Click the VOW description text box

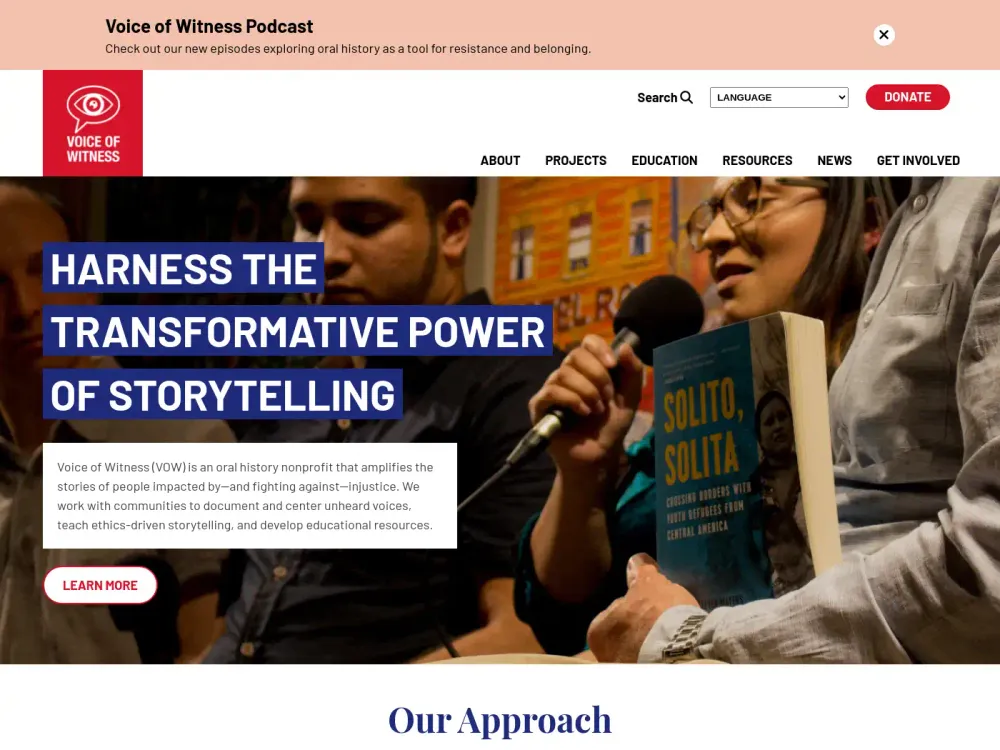250,496
